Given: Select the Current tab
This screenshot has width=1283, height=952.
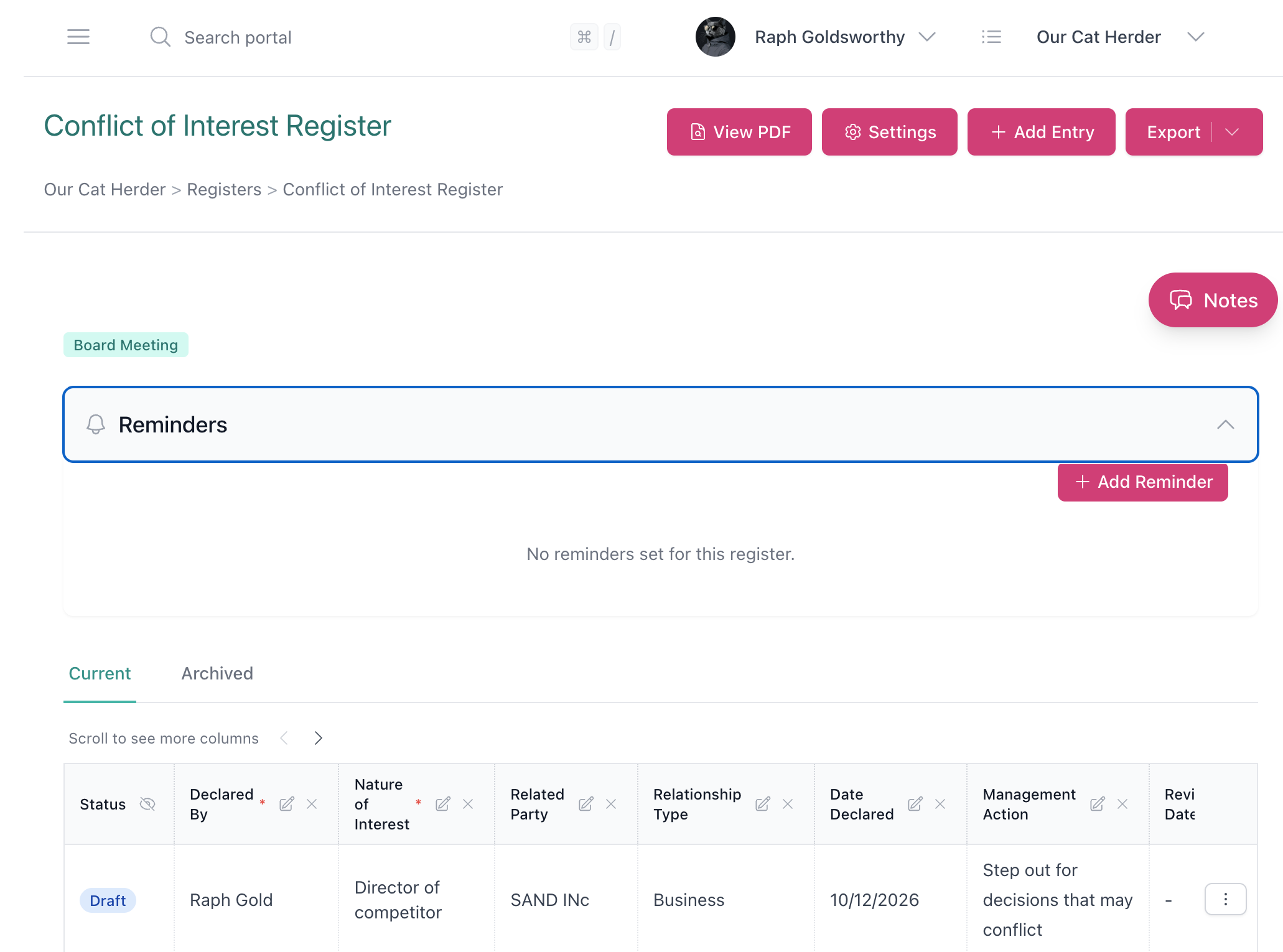Looking at the screenshot, I should pos(100,673).
